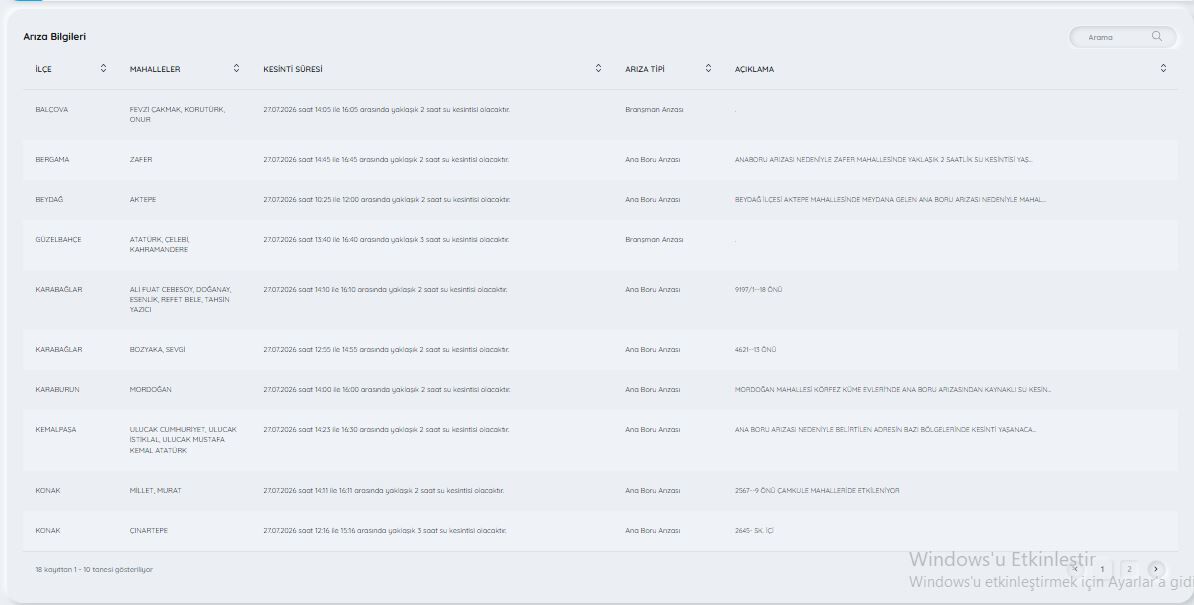Sort by MAHALLELER column arrows
Viewport: 1194px width, 605px height.
click(x=236, y=68)
